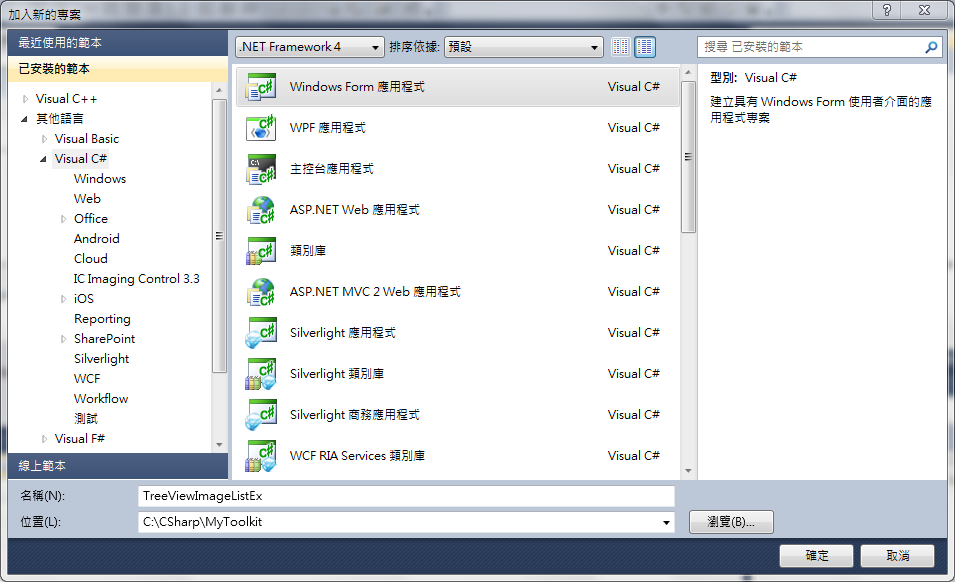Click the 確定 OK button
The width and height of the screenshot is (955, 582).
click(817, 556)
